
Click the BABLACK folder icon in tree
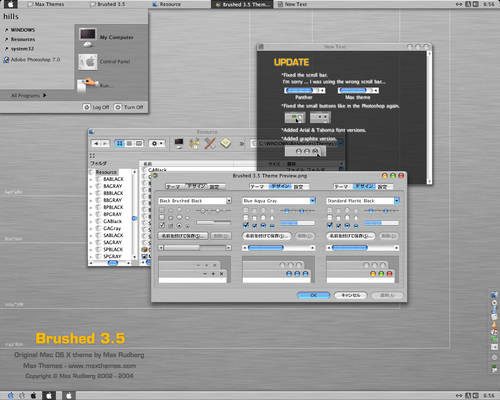(x=98, y=179)
